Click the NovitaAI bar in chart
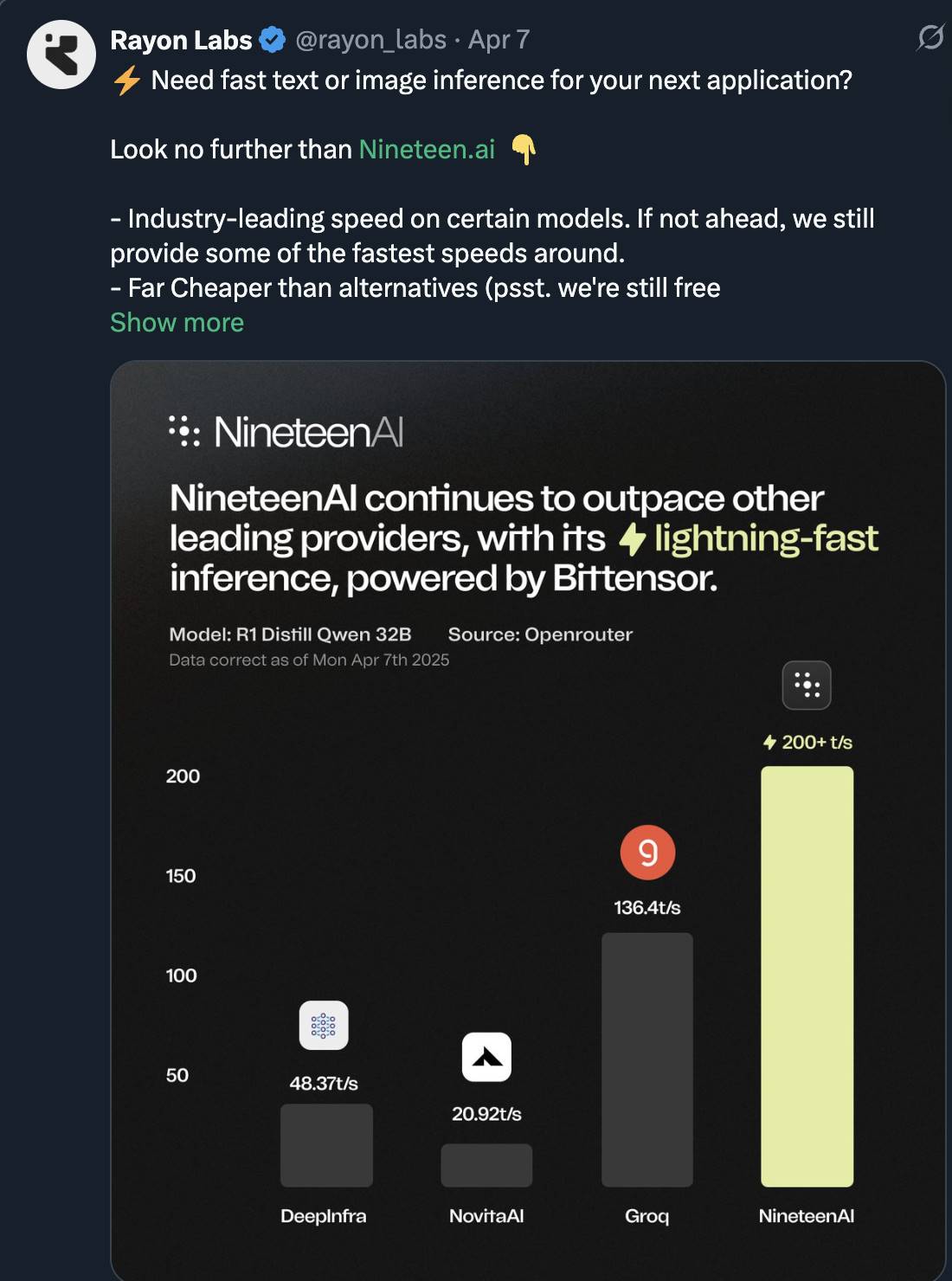 coord(486,1165)
